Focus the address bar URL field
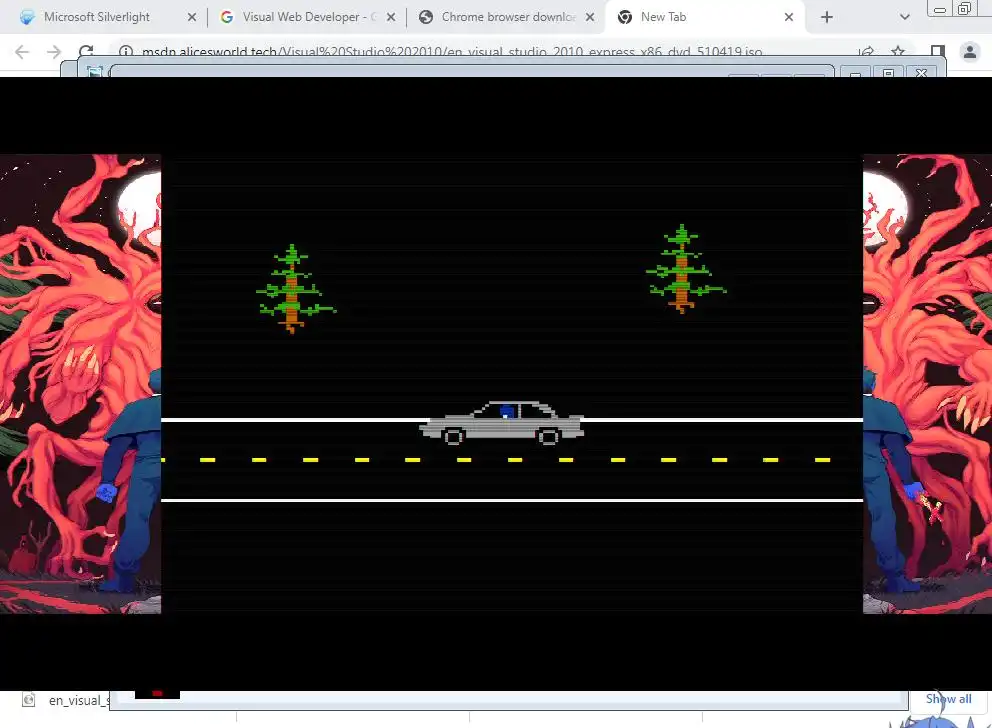Viewport: 992px width, 728px height. click(x=452, y=52)
